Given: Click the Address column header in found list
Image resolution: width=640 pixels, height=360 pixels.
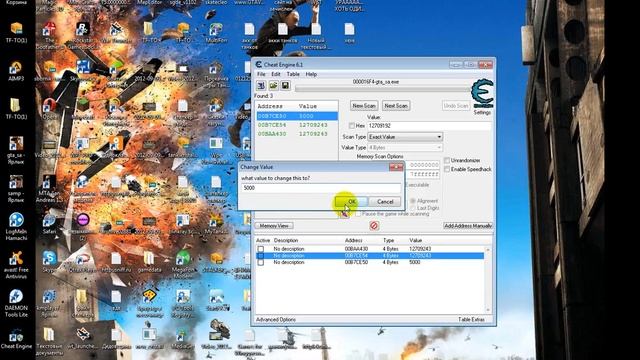Looking at the screenshot, I should [270, 106].
